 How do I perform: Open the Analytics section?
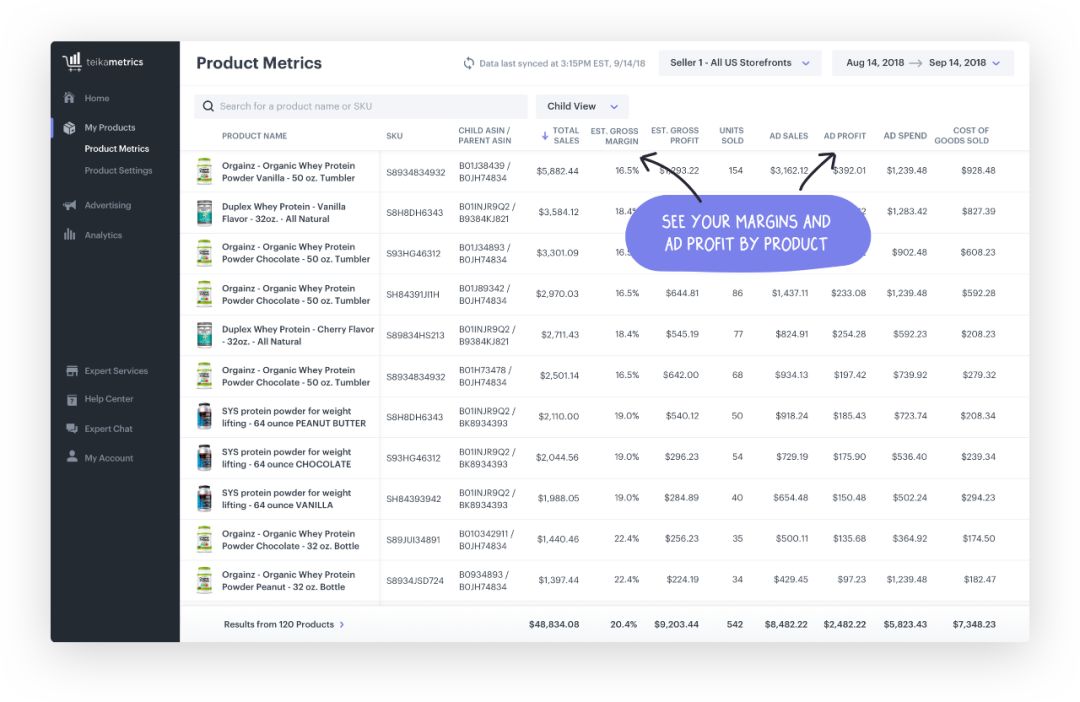[103, 235]
